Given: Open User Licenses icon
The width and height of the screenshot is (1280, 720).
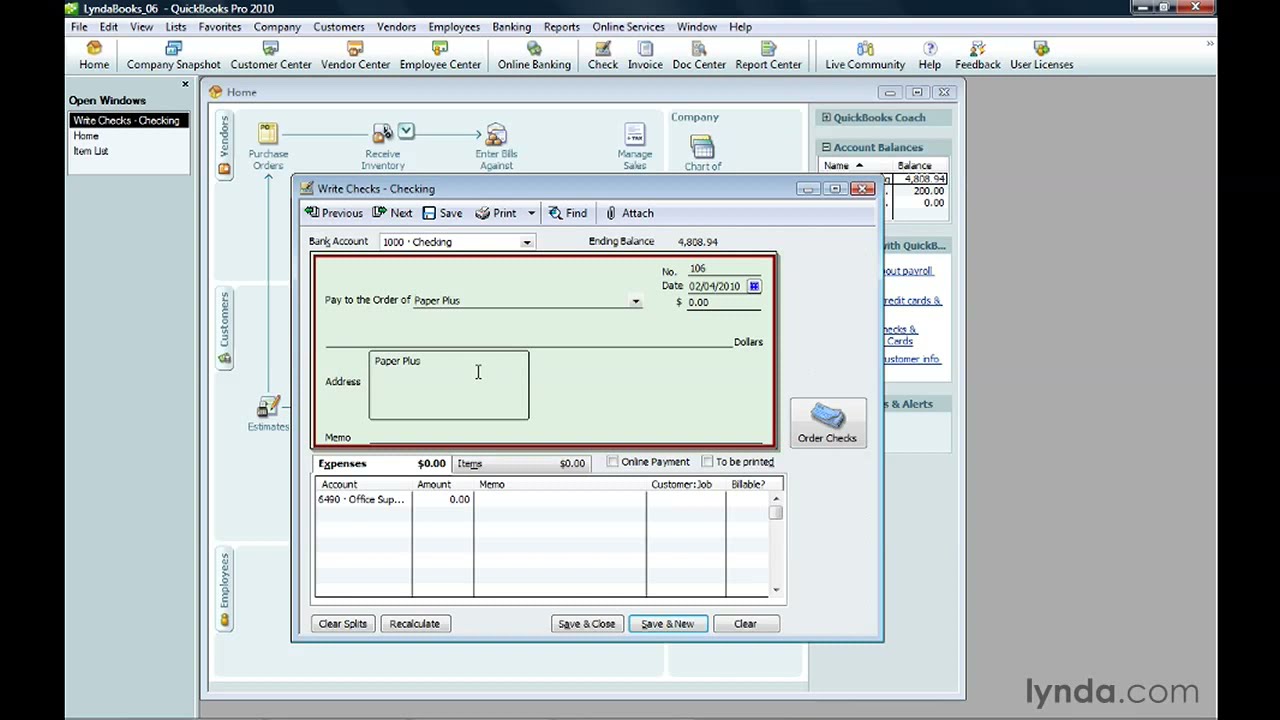Looking at the screenshot, I should (x=1042, y=56).
